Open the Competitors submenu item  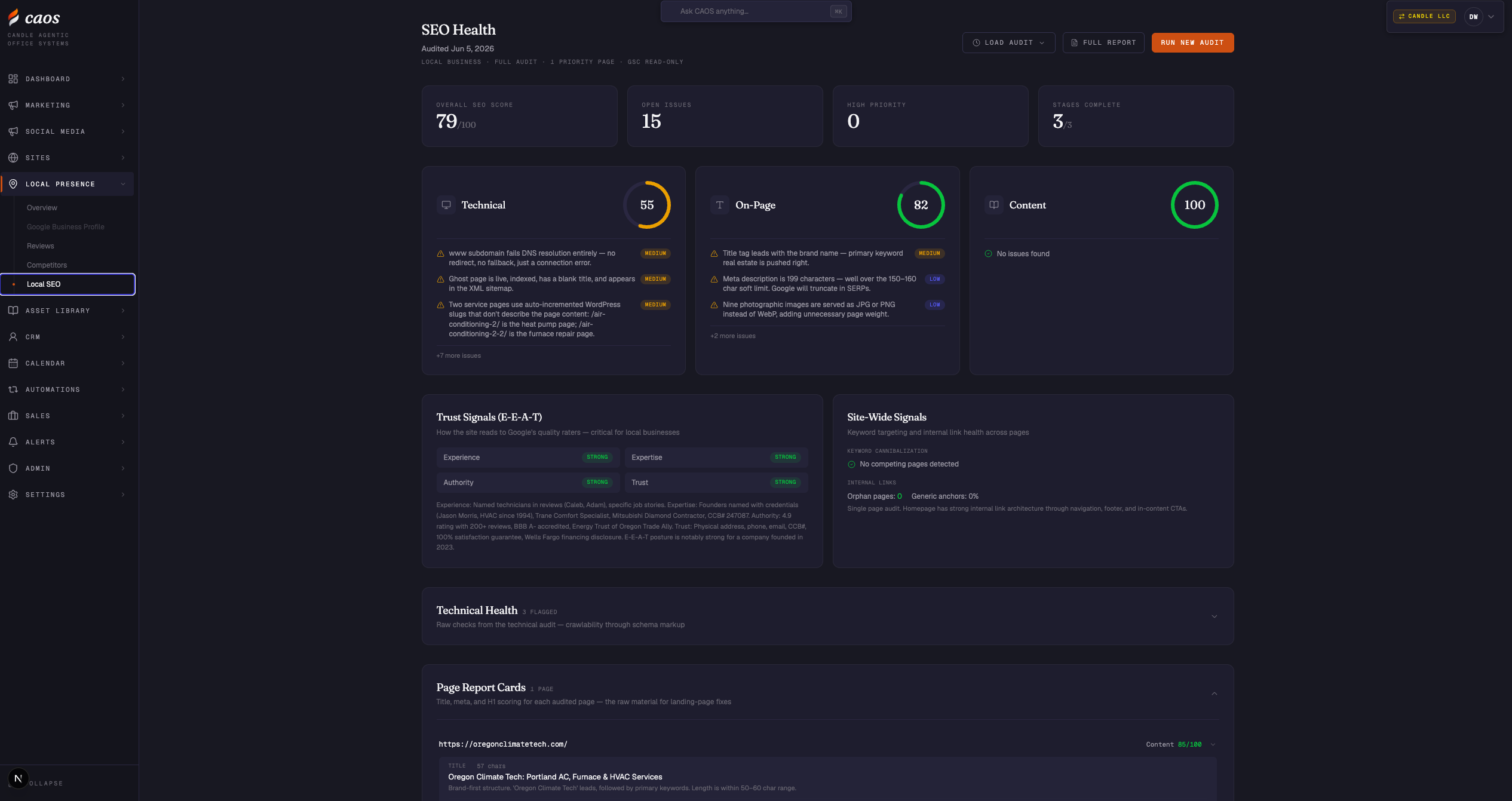click(x=47, y=265)
